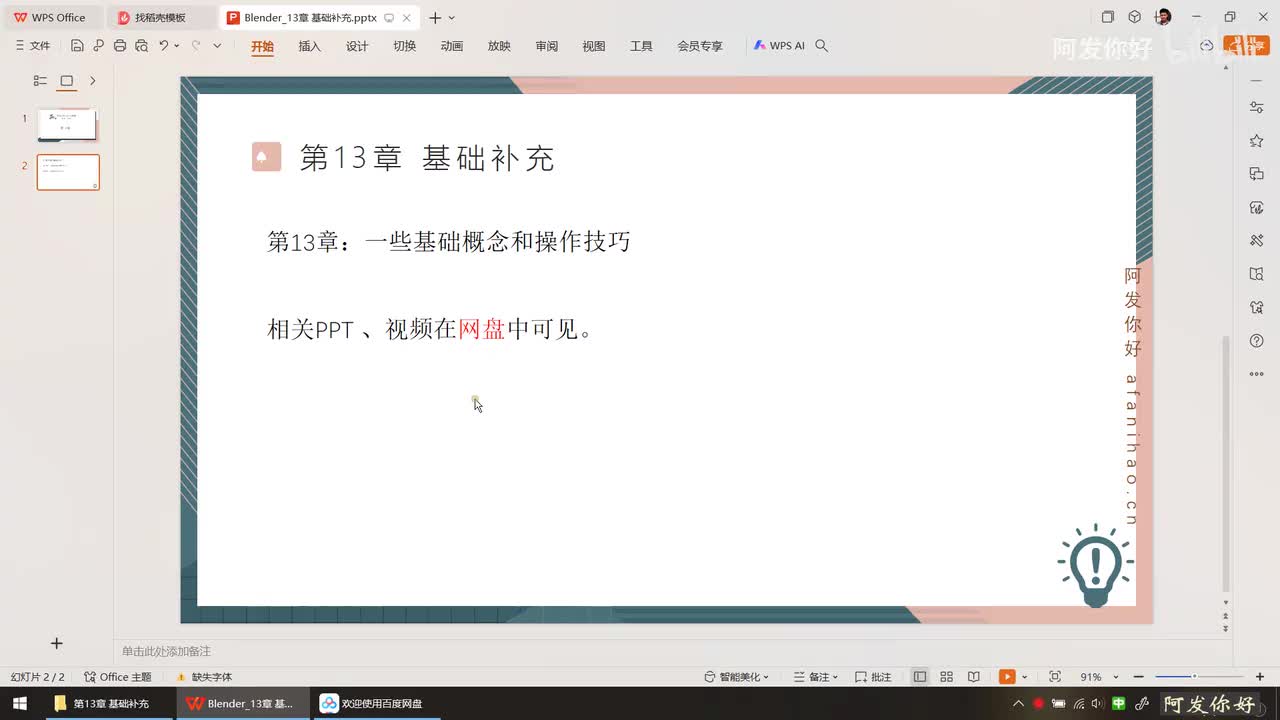
Task: Select the 会员专享 ribbon tab
Action: (700, 46)
